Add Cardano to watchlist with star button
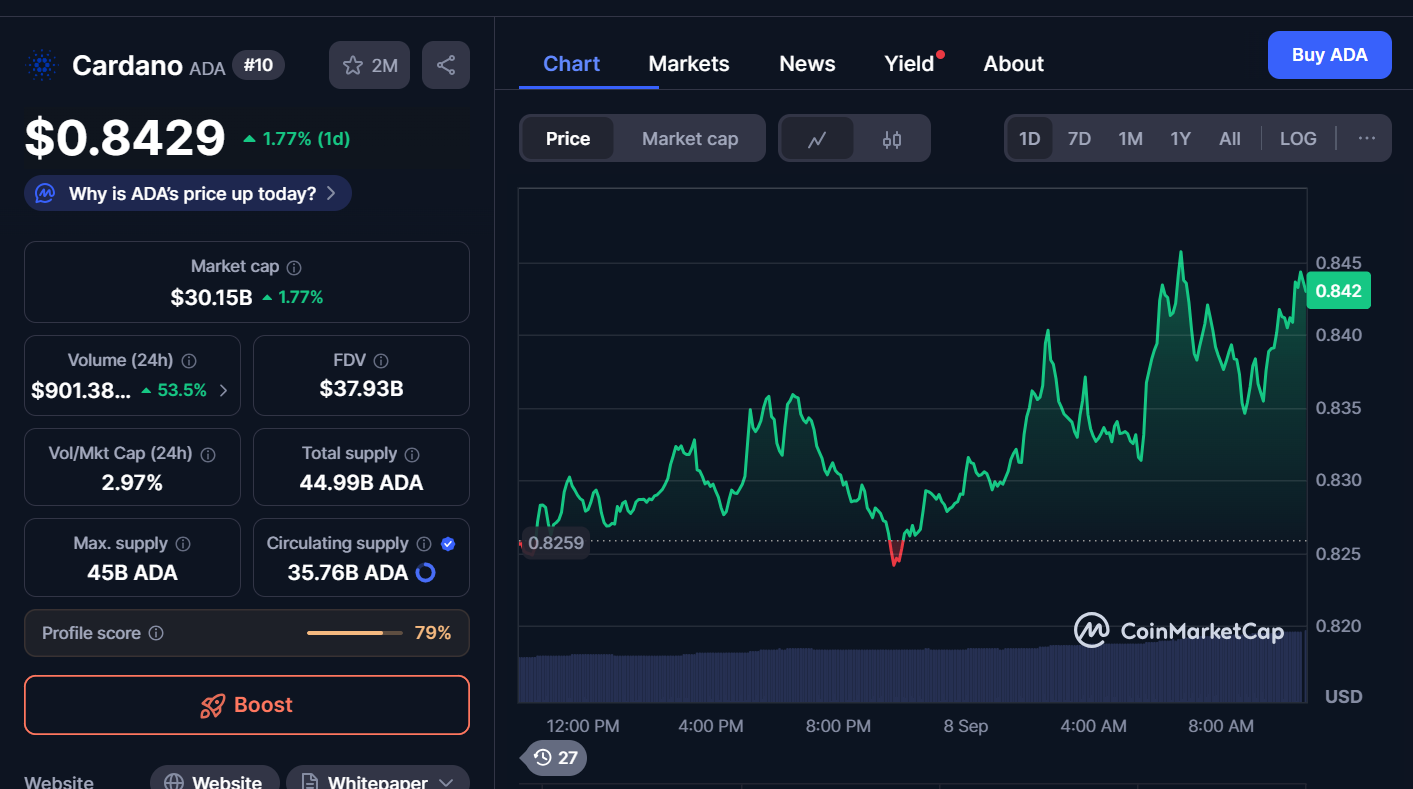1413x789 pixels. coord(369,65)
